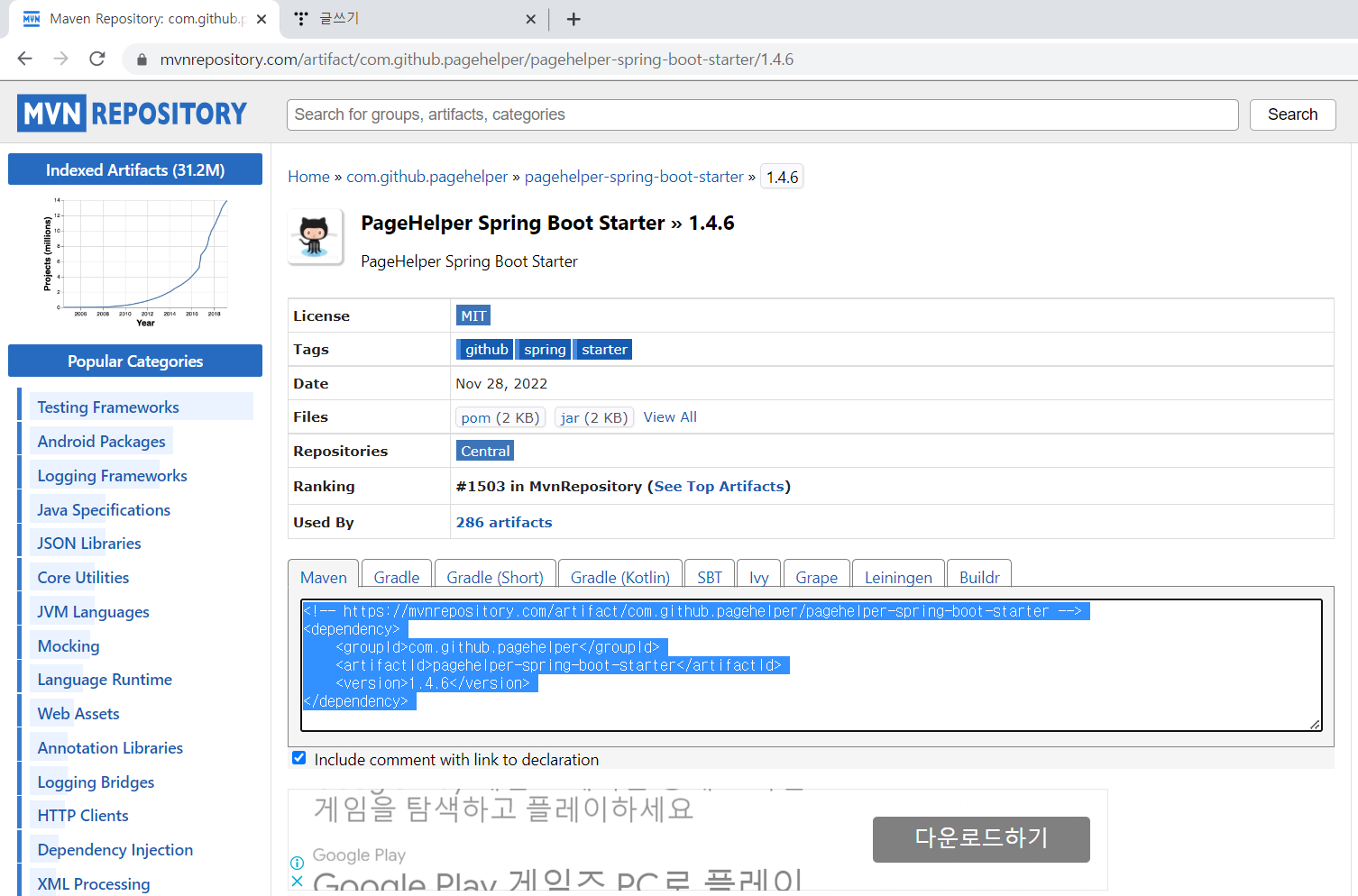The height and width of the screenshot is (896, 1358).
Task: Click the browser back arrow
Action: (x=24, y=59)
